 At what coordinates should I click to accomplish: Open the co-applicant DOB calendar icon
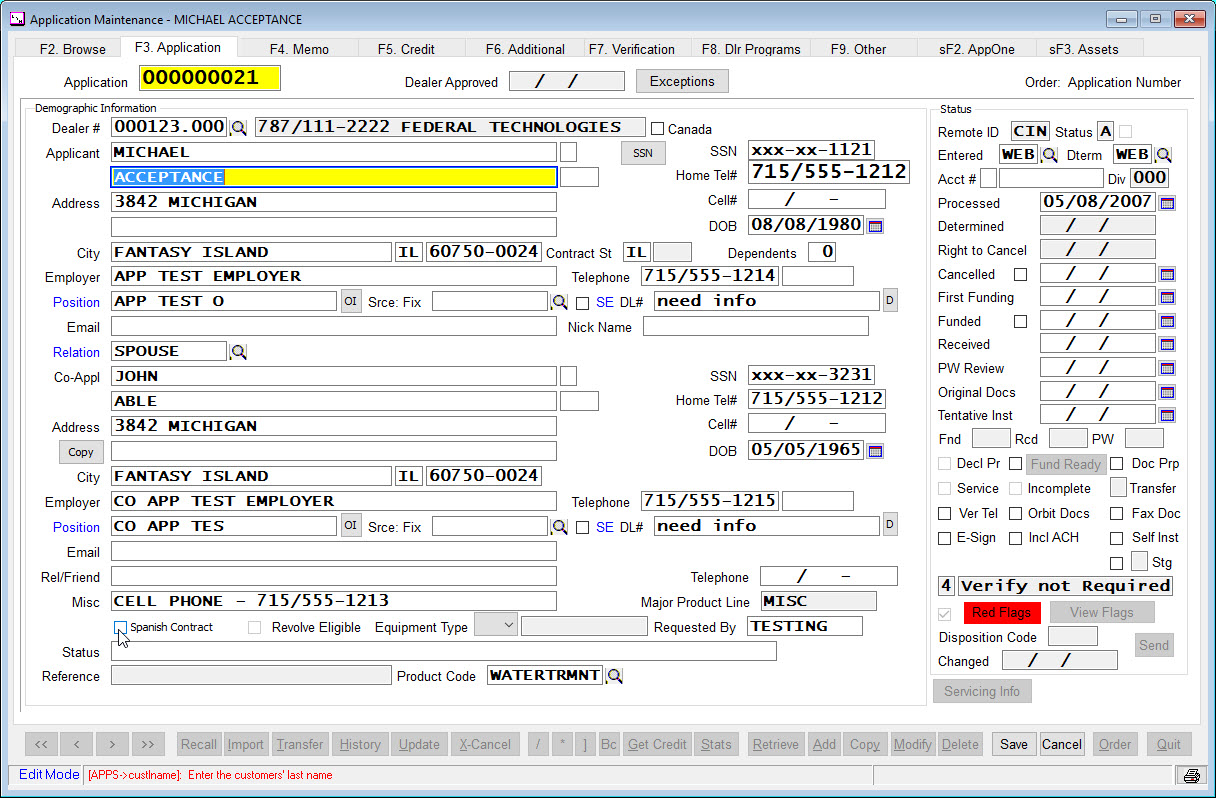[x=875, y=451]
